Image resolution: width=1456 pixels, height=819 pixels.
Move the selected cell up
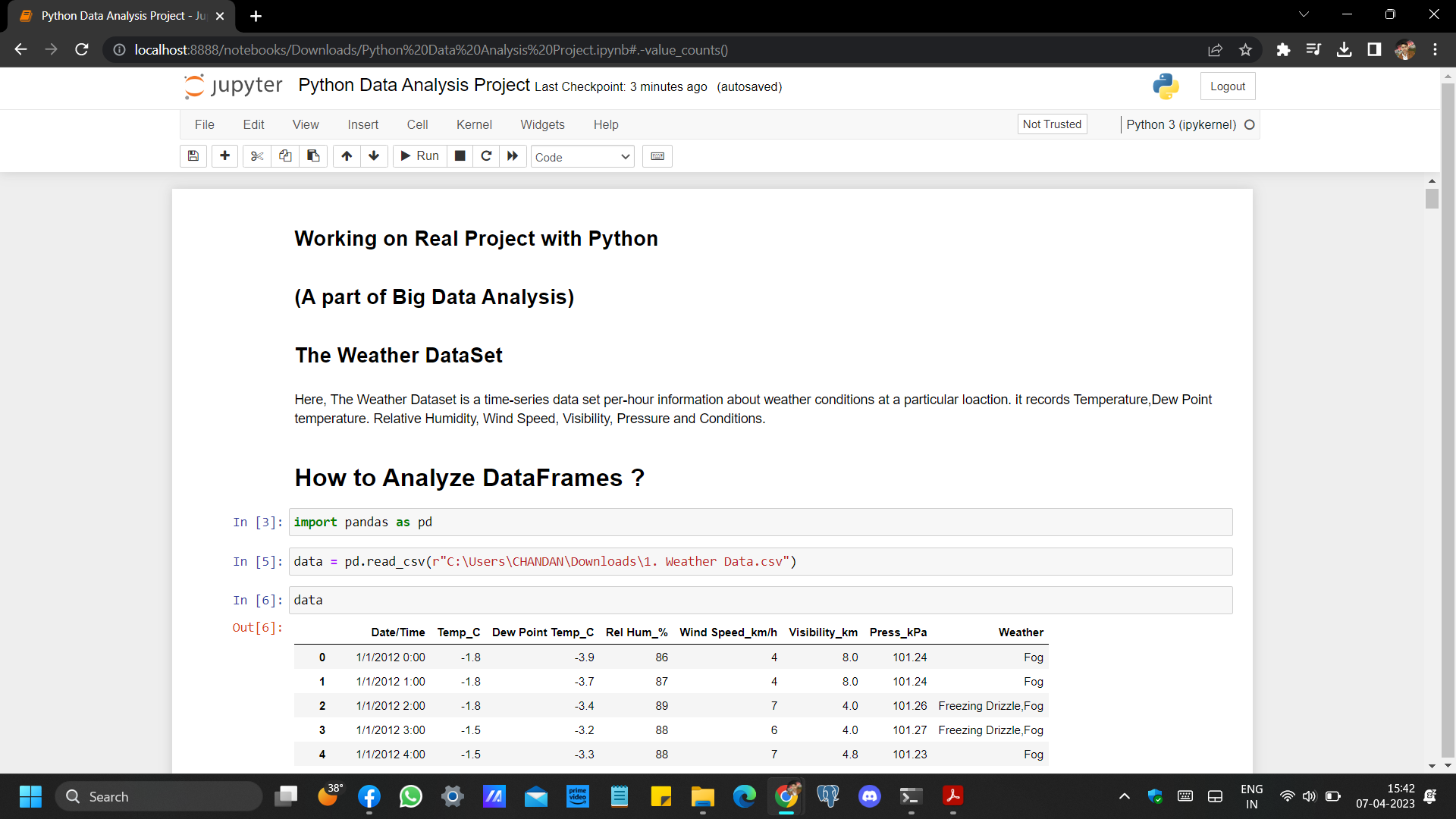(347, 156)
